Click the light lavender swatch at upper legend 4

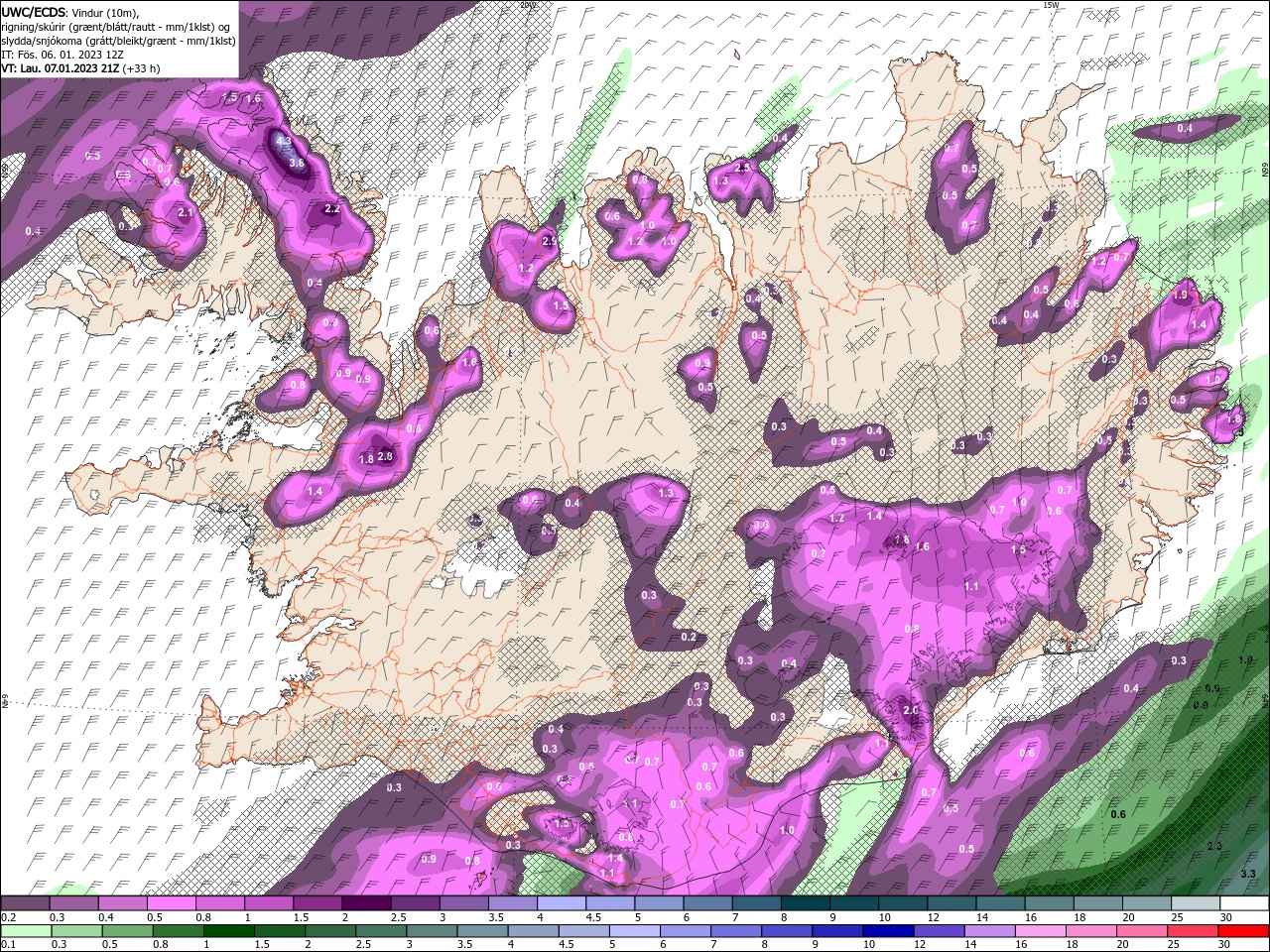point(561,903)
